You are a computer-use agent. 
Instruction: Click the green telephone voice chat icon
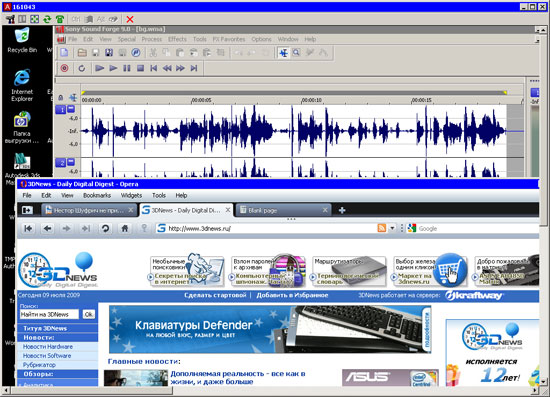pyautogui.click(x=60, y=19)
